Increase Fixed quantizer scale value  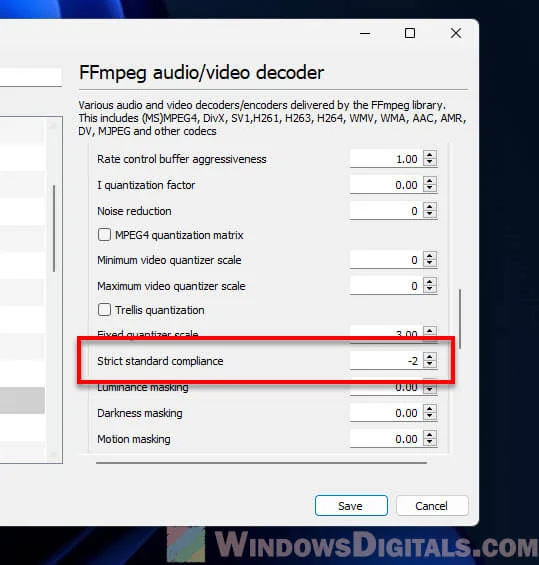point(429,331)
